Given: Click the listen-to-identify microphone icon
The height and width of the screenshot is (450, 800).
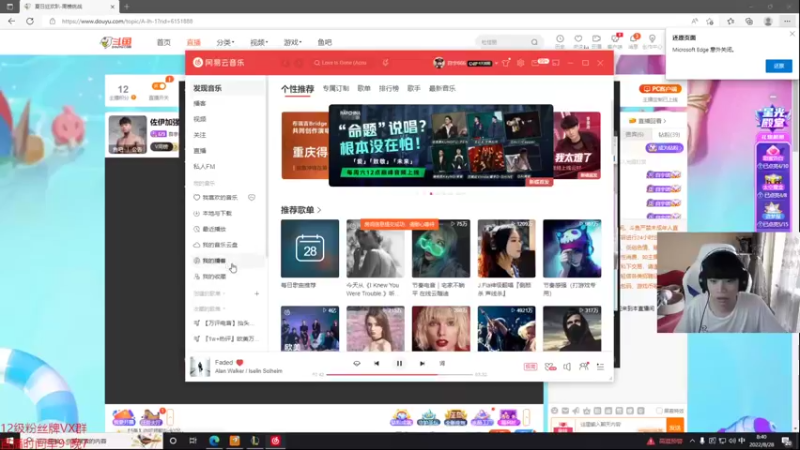Looking at the screenshot, I should click(x=385, y=63).
